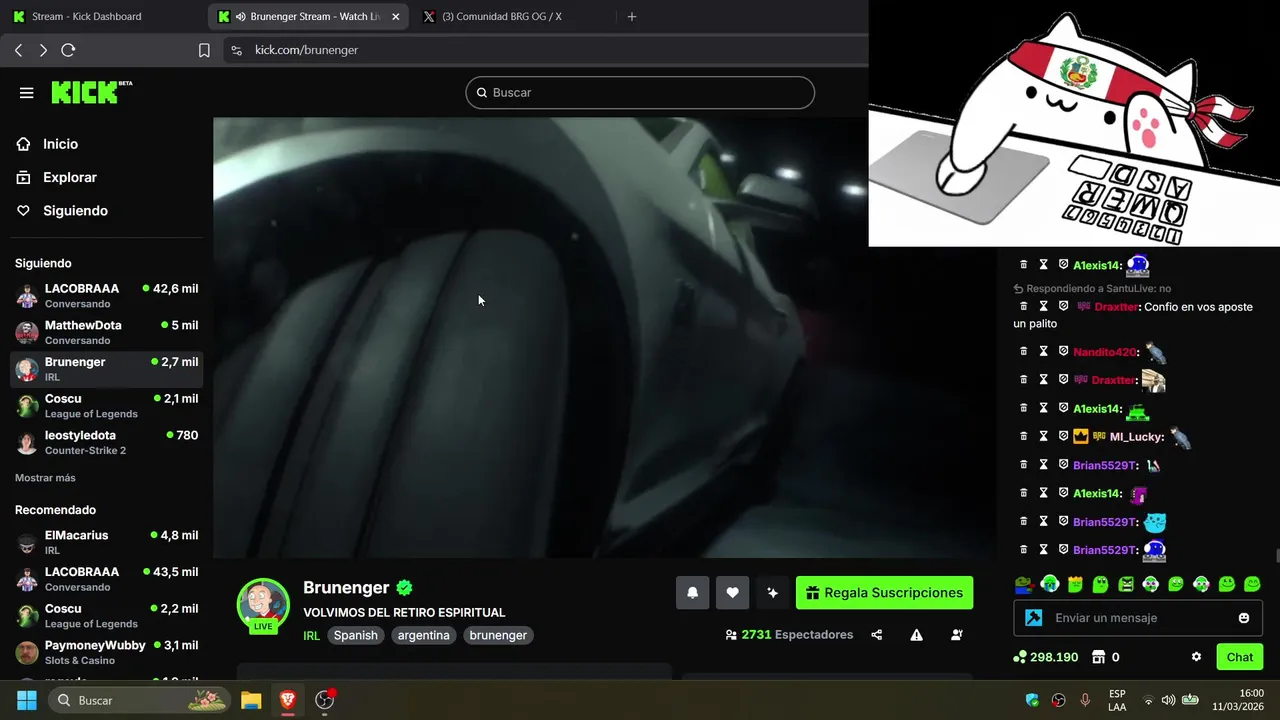1280x720 pixels.
Task: Click the Windows taskbar Buscar search box
Action: (138, 700)
